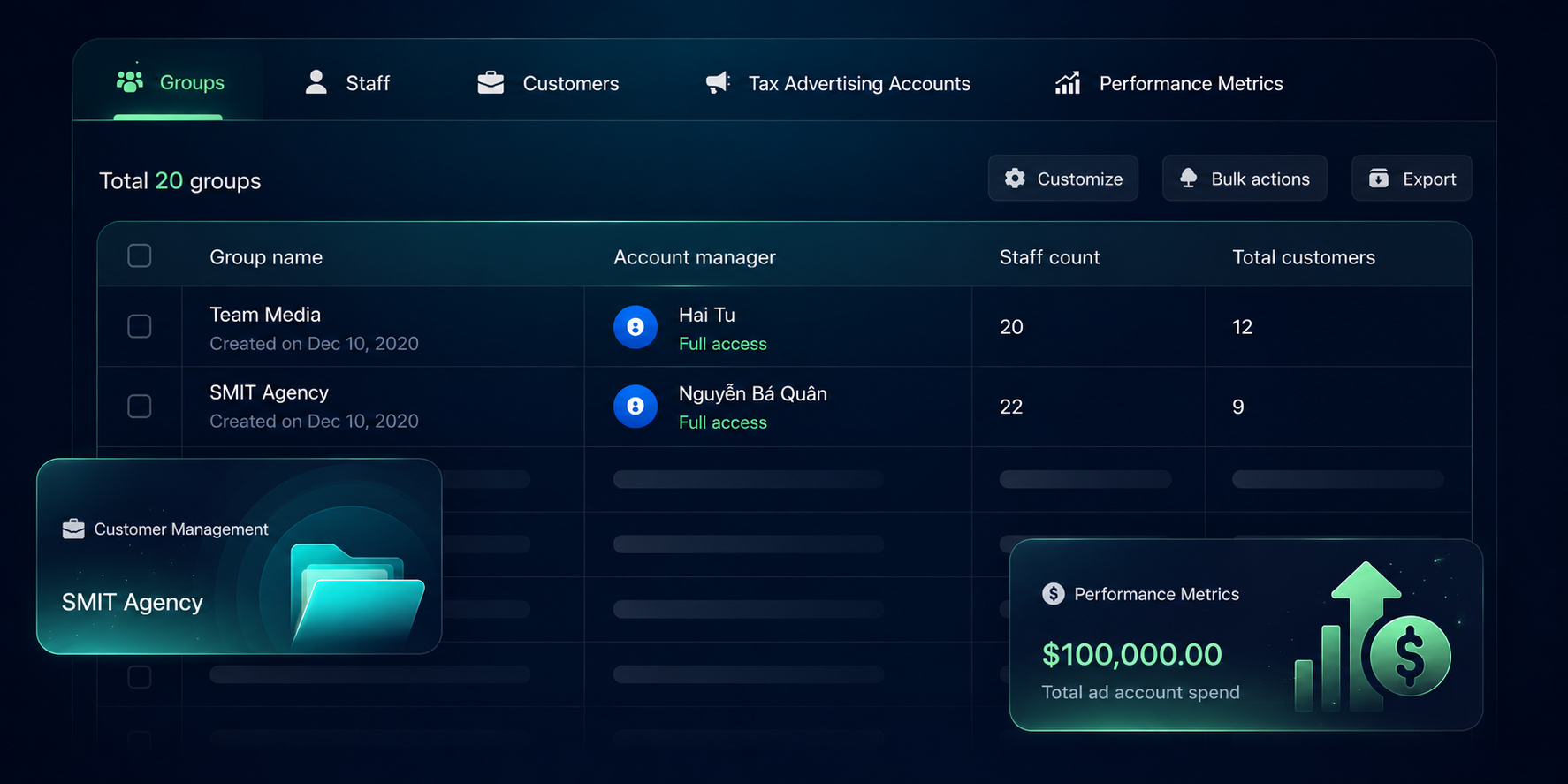Select account manager Nguyễn Bá Quân
This screenshot has height=784, width=1568.
coord(753,393)
